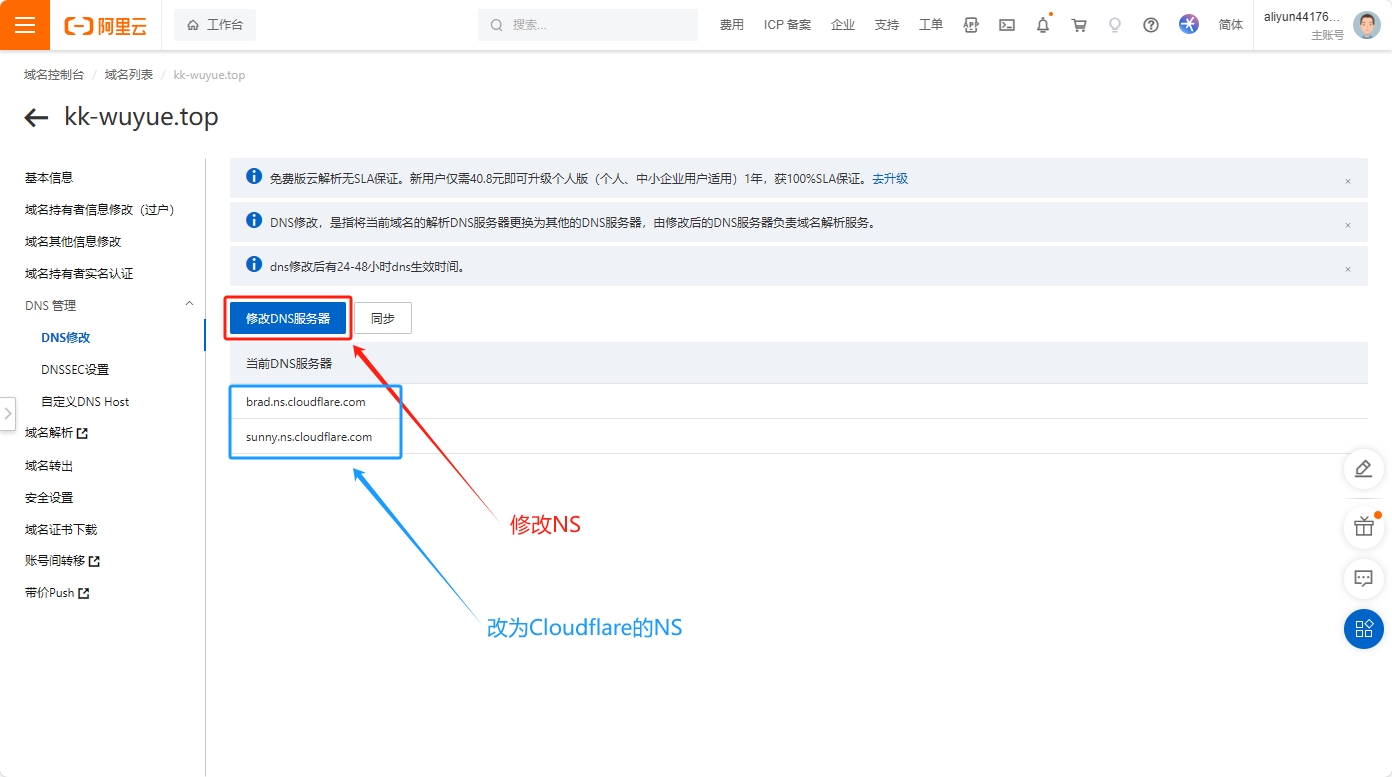1392x777 pixels.
Task: Open the chat feedback floating icon
Action: coord(1363,578)
